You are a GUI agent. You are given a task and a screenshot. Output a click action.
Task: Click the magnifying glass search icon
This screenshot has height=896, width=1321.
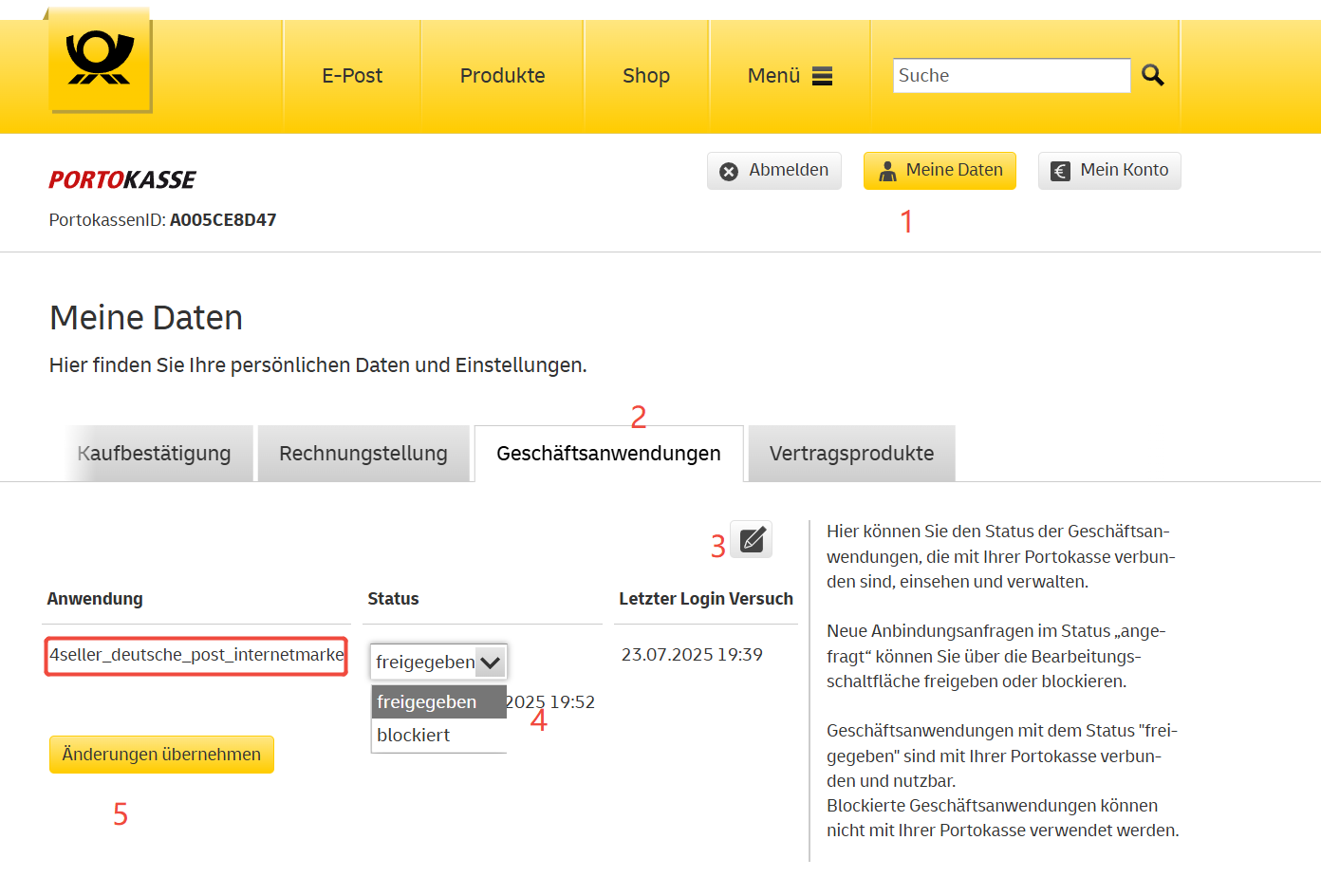tap(1152, 75)
